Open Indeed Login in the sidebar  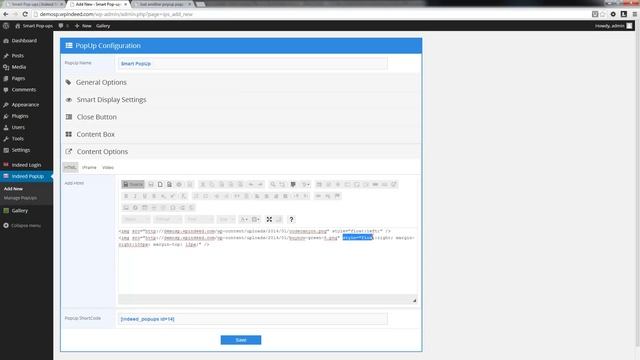(26, 165)
